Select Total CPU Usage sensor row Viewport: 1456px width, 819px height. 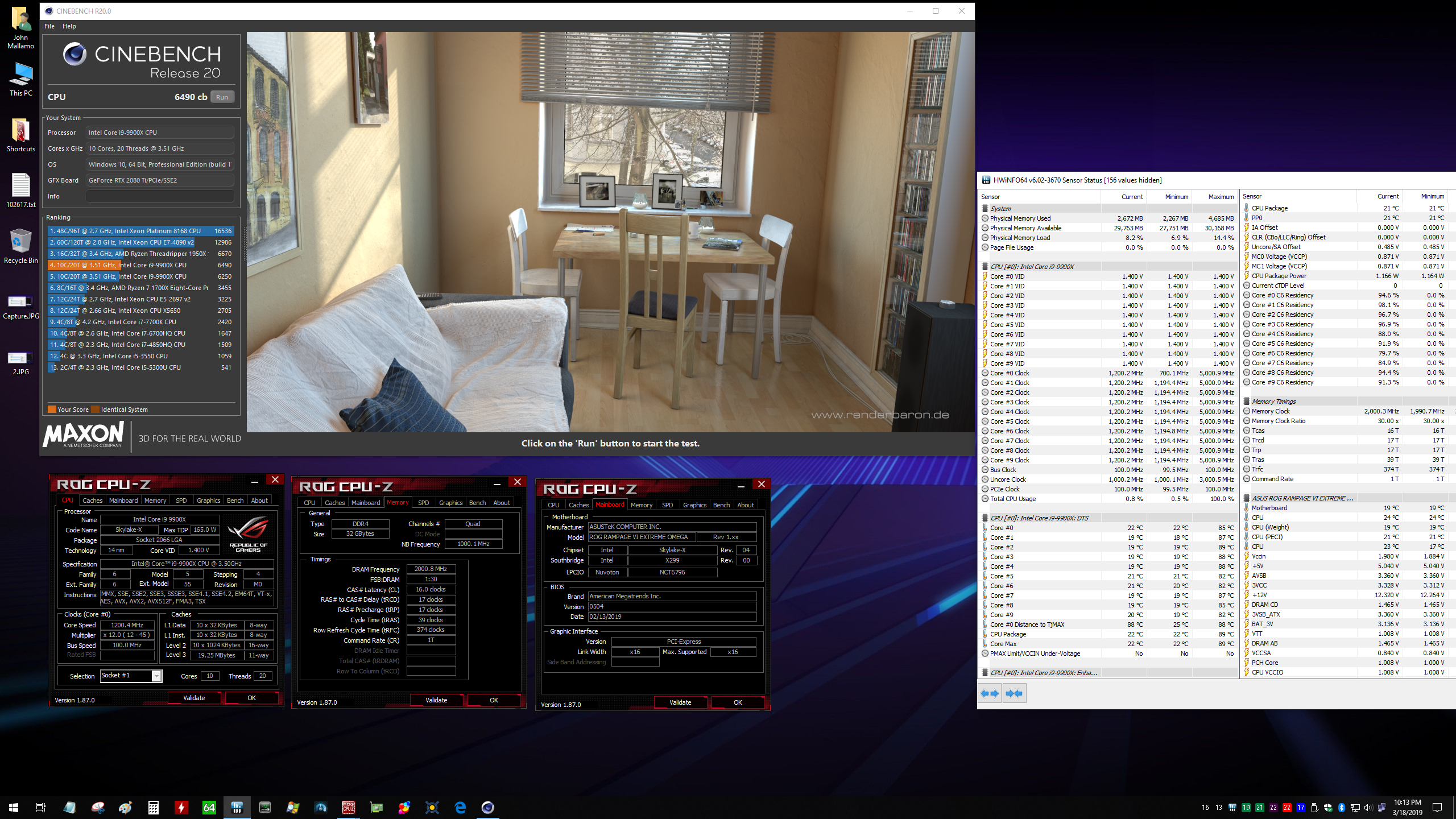[1108, 499]
